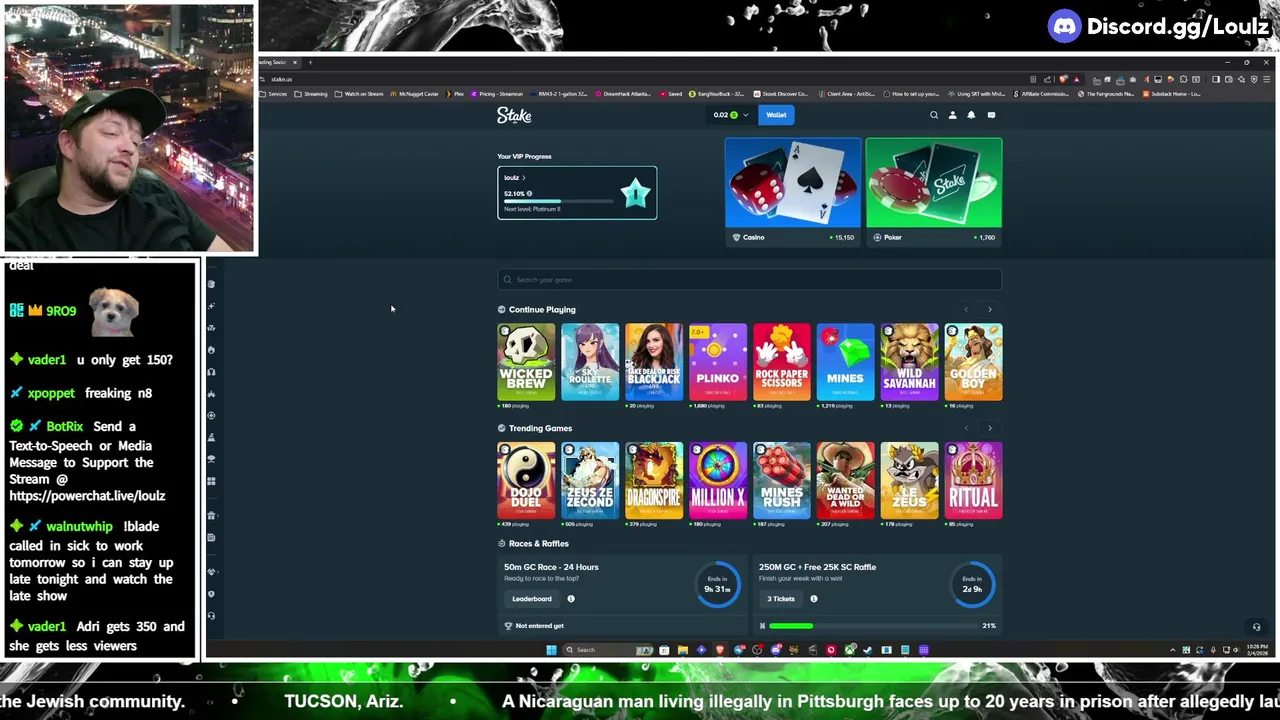The height and width of the screenshot is (720, 1280).
Task: Open the user profile icon in header
Action: 952,115
